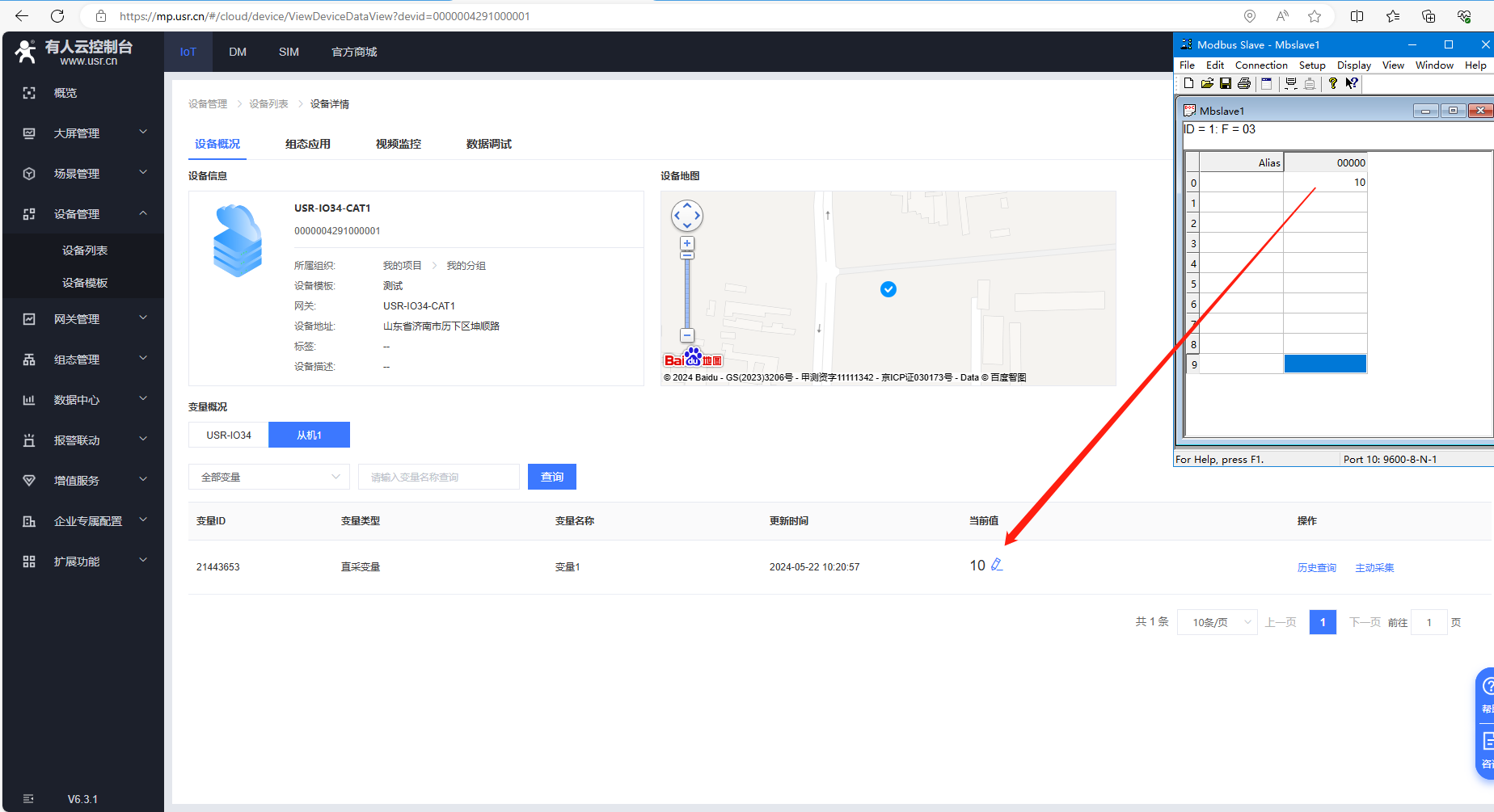Click the pencil edit icon beside value 10

click(997, 565)
